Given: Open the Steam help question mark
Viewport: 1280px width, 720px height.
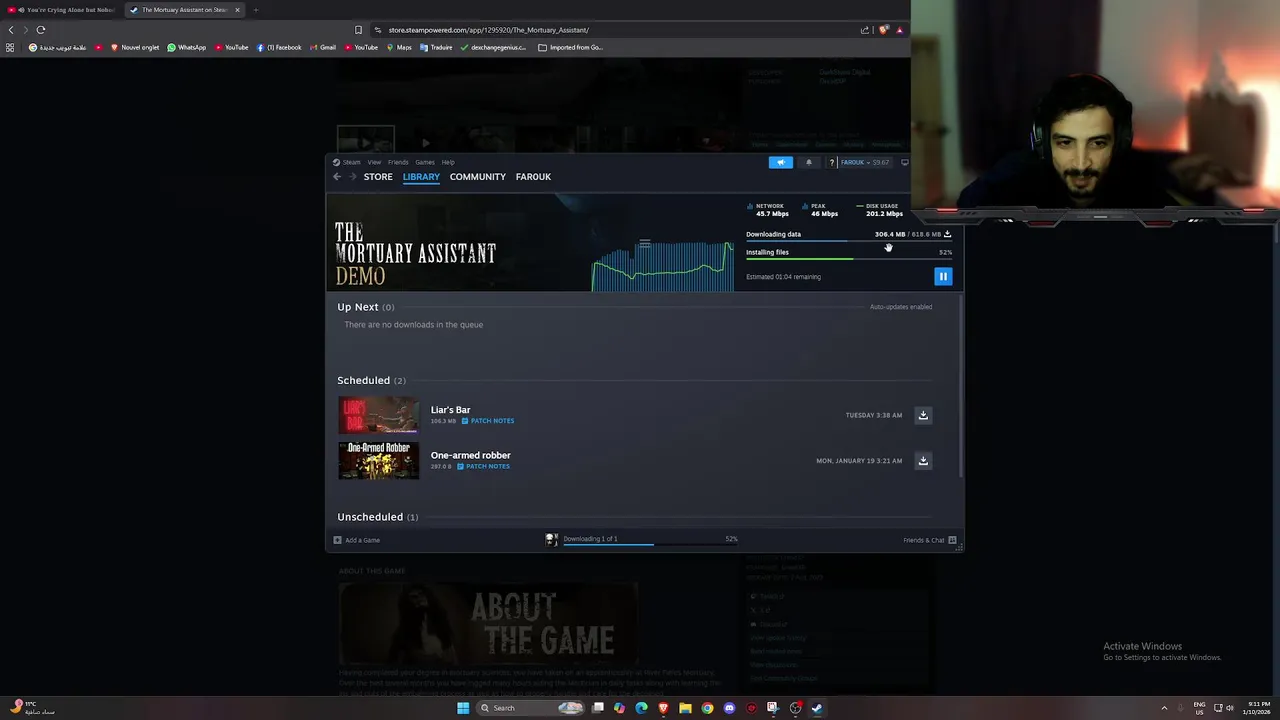Looking at the screenshot, I should pos(831,162).
